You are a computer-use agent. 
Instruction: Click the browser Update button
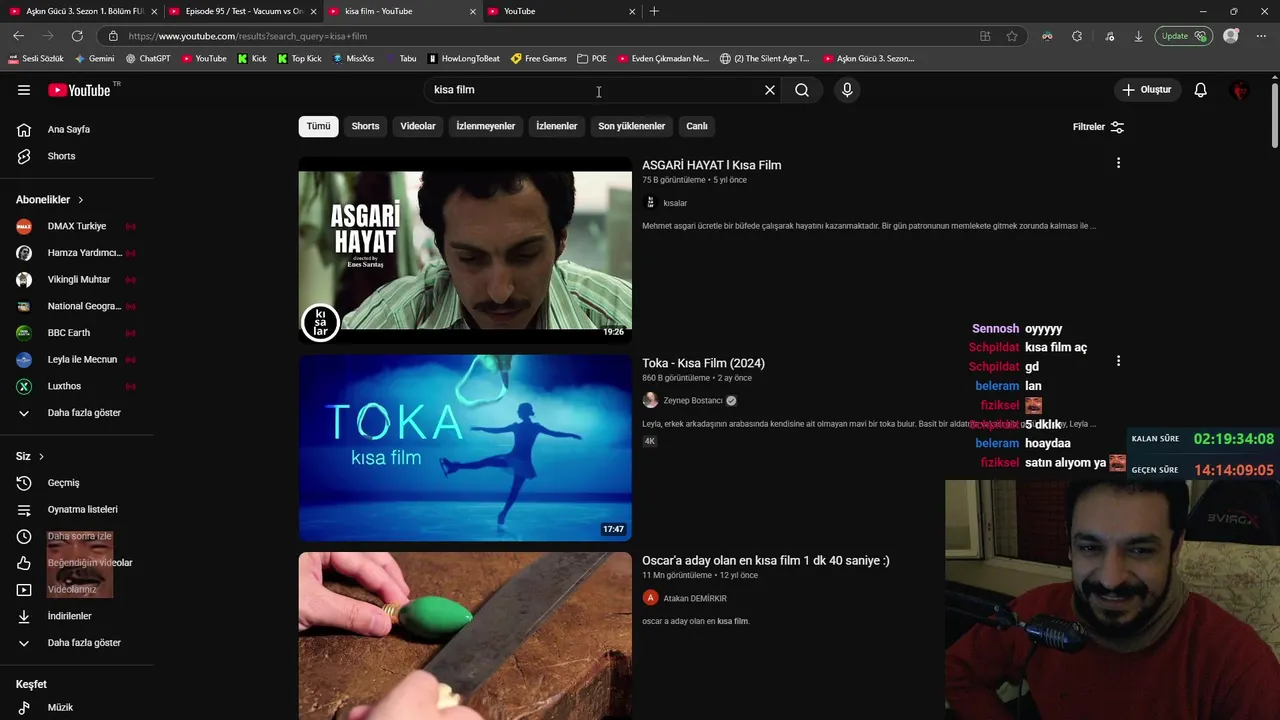click(x=1184, y=36)
